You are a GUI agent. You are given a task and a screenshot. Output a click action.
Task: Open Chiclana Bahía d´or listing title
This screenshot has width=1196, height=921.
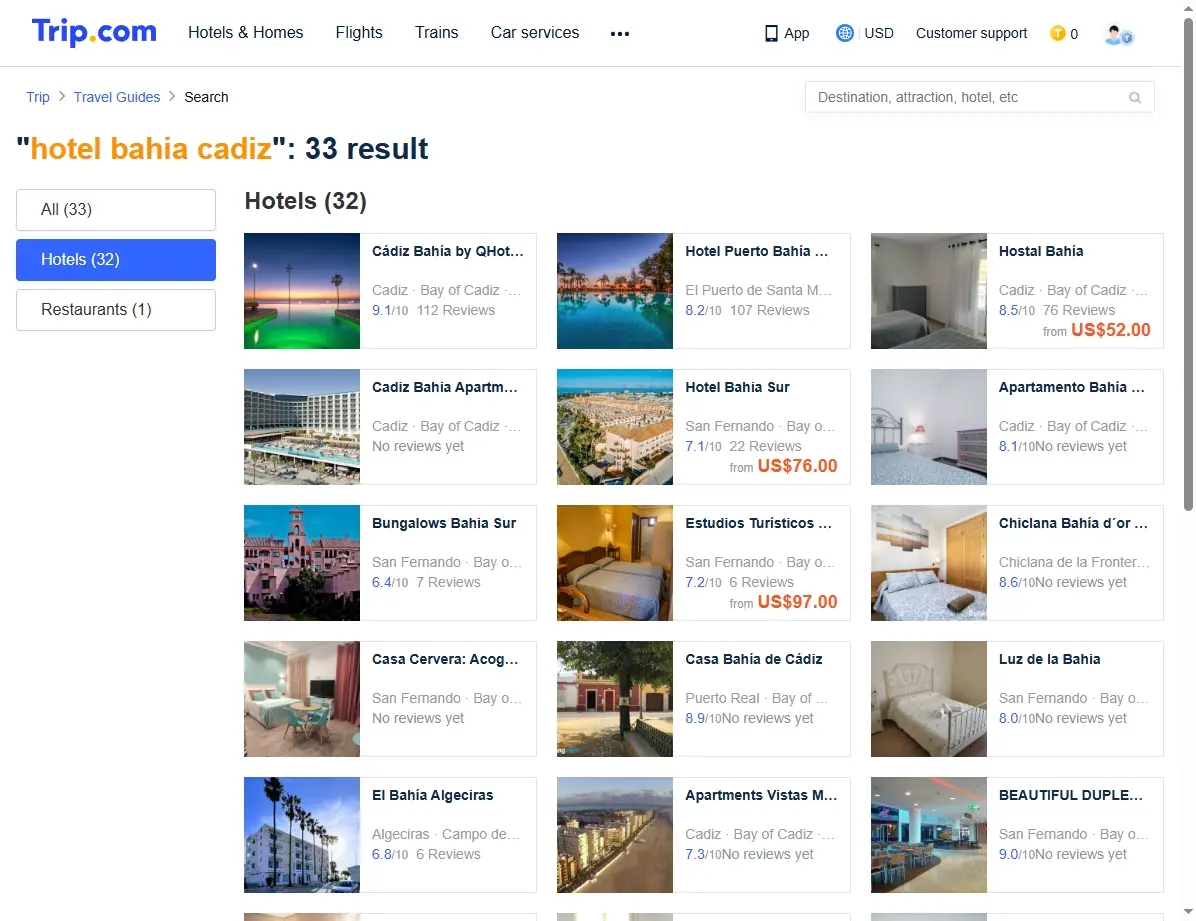(1073, 523)
